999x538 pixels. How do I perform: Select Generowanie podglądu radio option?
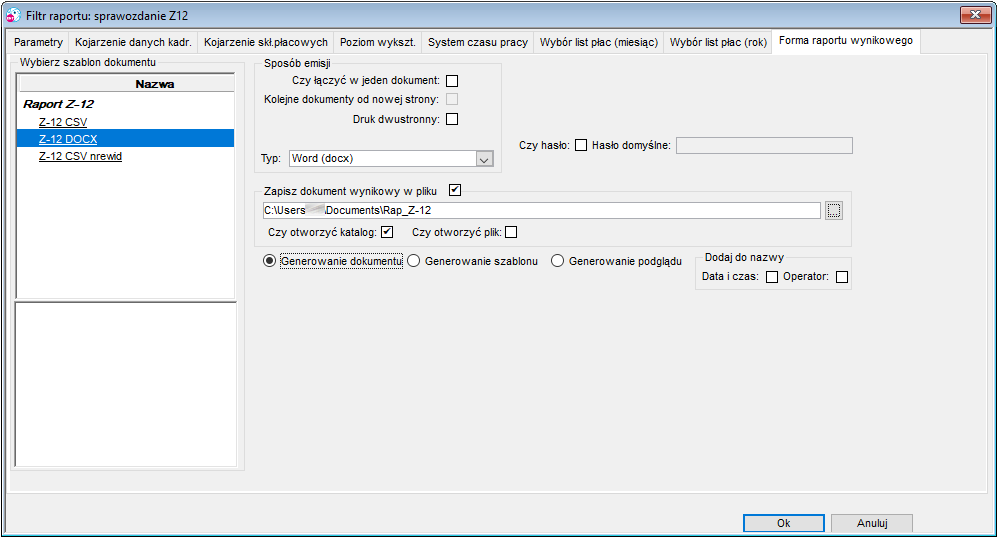tap(557, 261)
